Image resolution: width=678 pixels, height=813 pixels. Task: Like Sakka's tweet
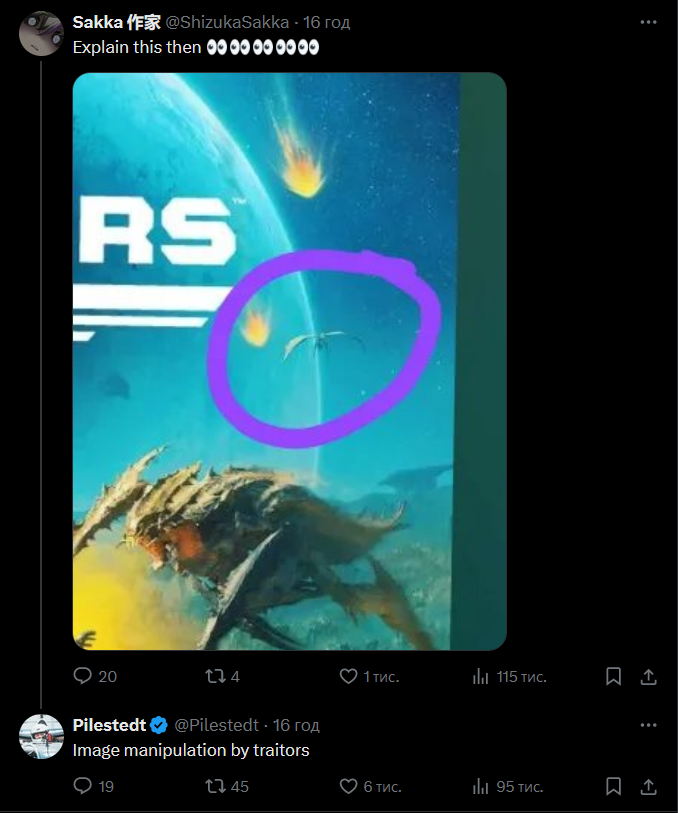pos(348,677)
